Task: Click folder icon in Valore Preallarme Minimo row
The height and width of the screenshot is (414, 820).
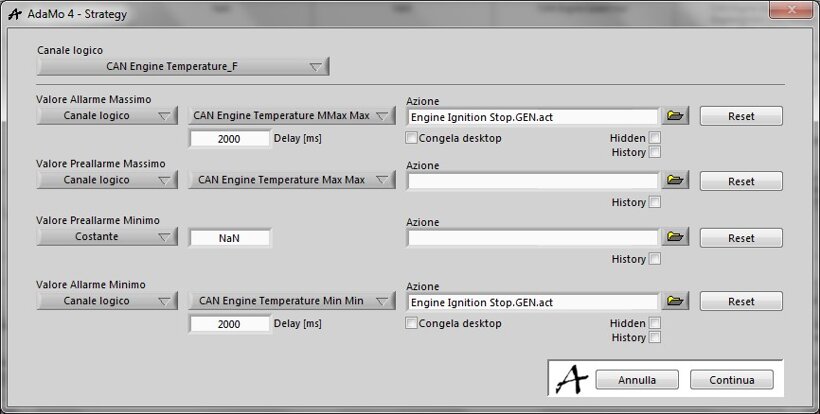Action: click(x=677, y=238)
